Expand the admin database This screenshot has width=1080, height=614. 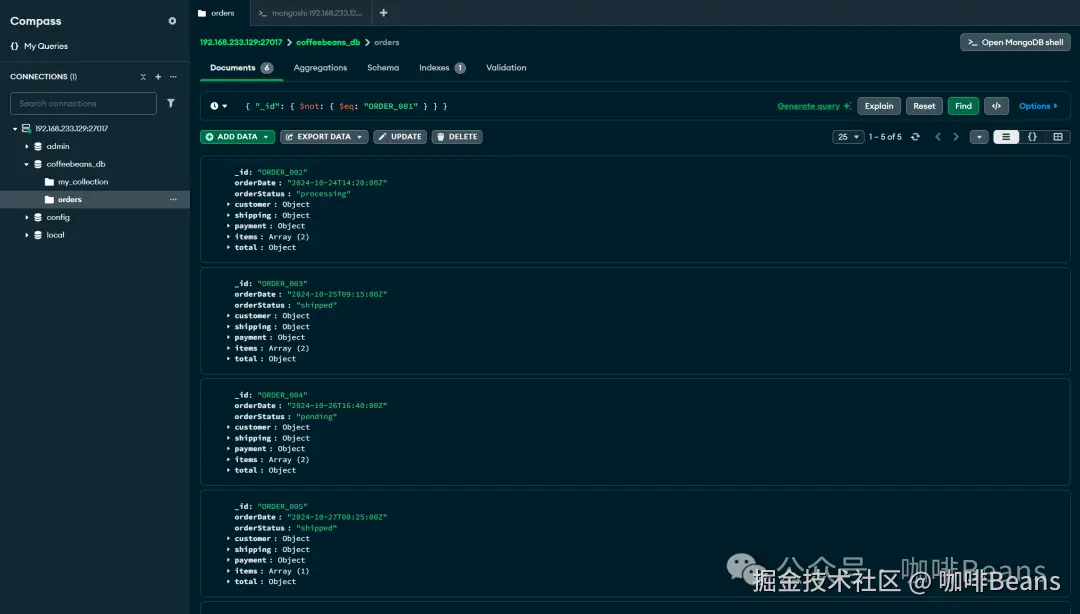[27, 147]
